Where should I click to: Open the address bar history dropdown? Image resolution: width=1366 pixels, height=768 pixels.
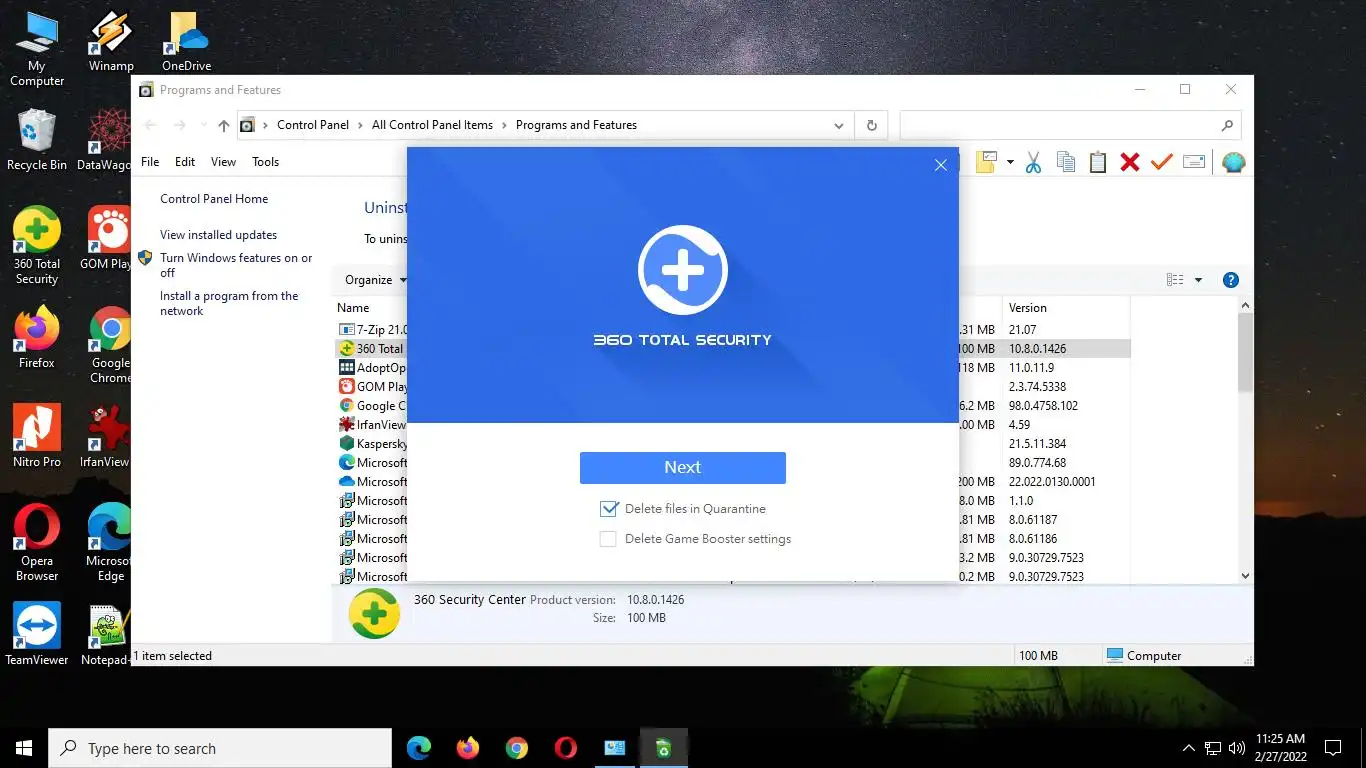(838, 126)
